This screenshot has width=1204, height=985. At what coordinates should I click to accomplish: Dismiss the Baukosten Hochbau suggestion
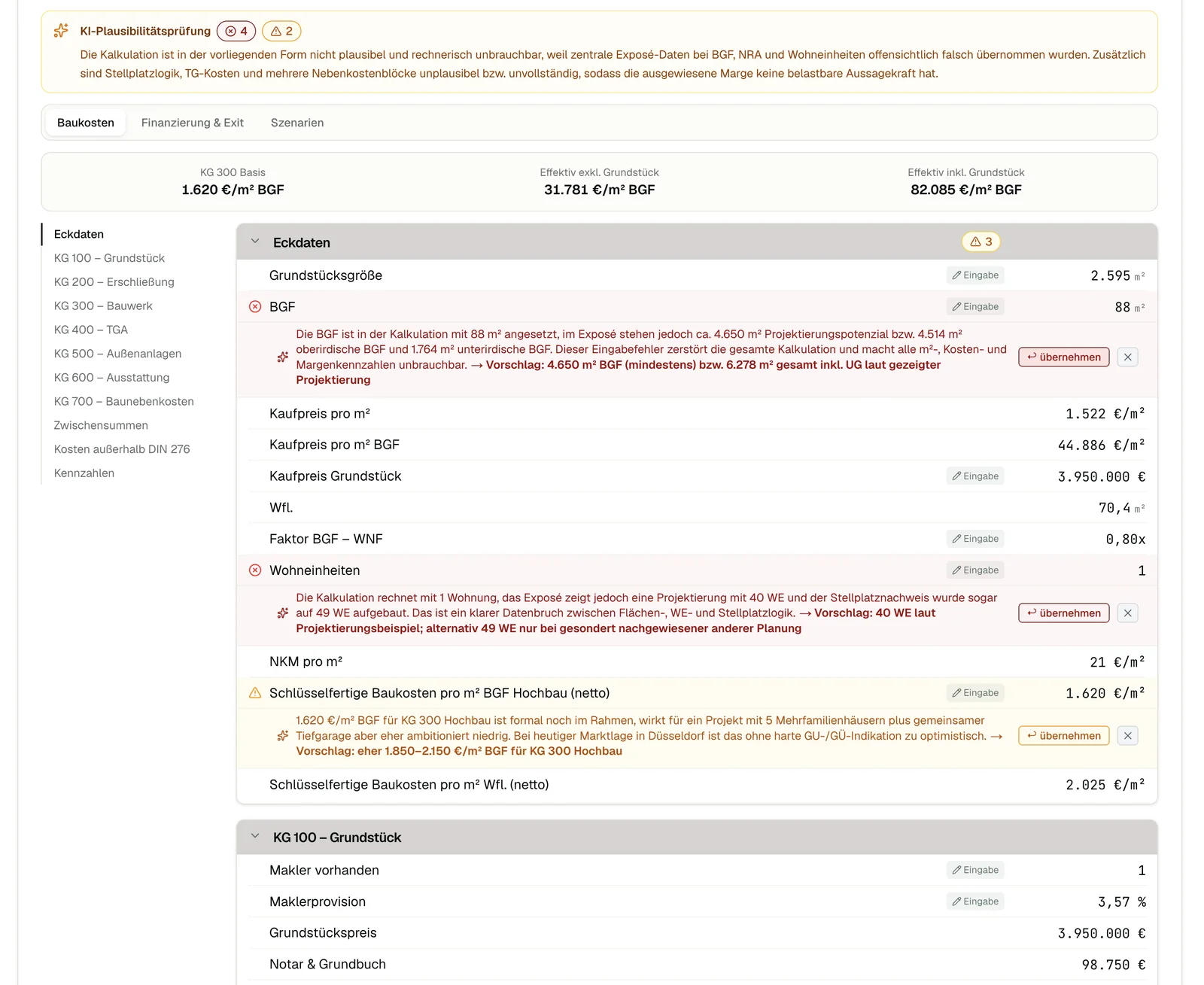pos(1127,735)
